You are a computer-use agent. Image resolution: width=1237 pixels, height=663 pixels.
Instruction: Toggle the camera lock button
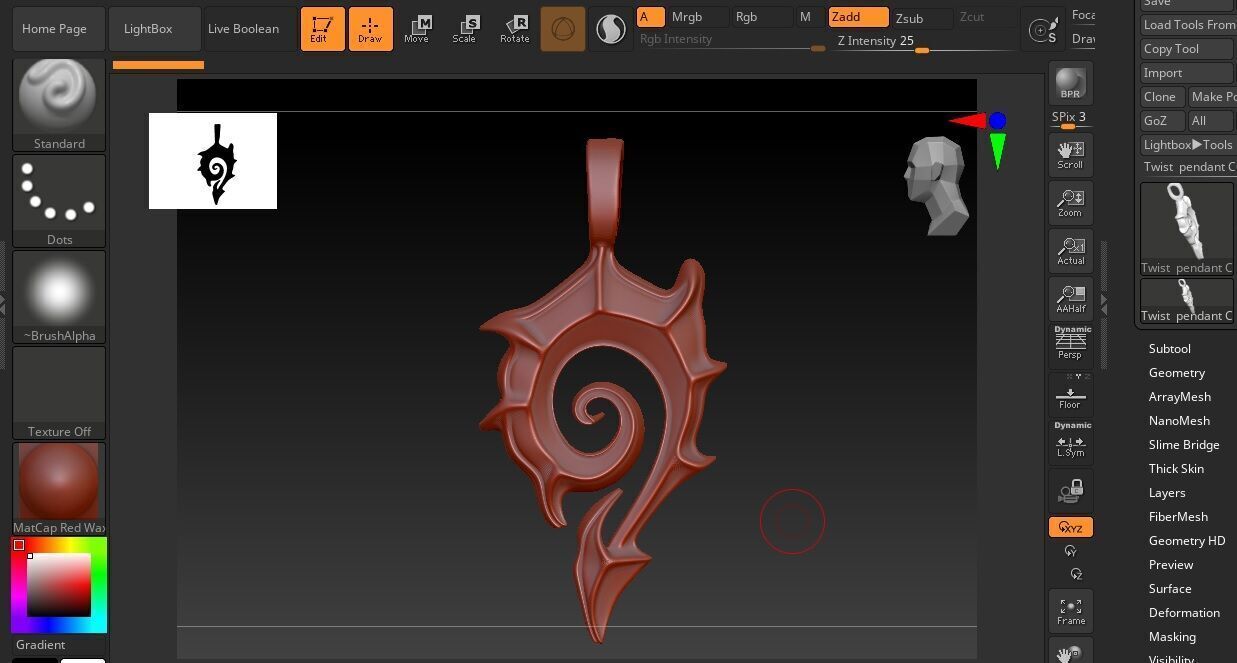[x=1070, y=491]
